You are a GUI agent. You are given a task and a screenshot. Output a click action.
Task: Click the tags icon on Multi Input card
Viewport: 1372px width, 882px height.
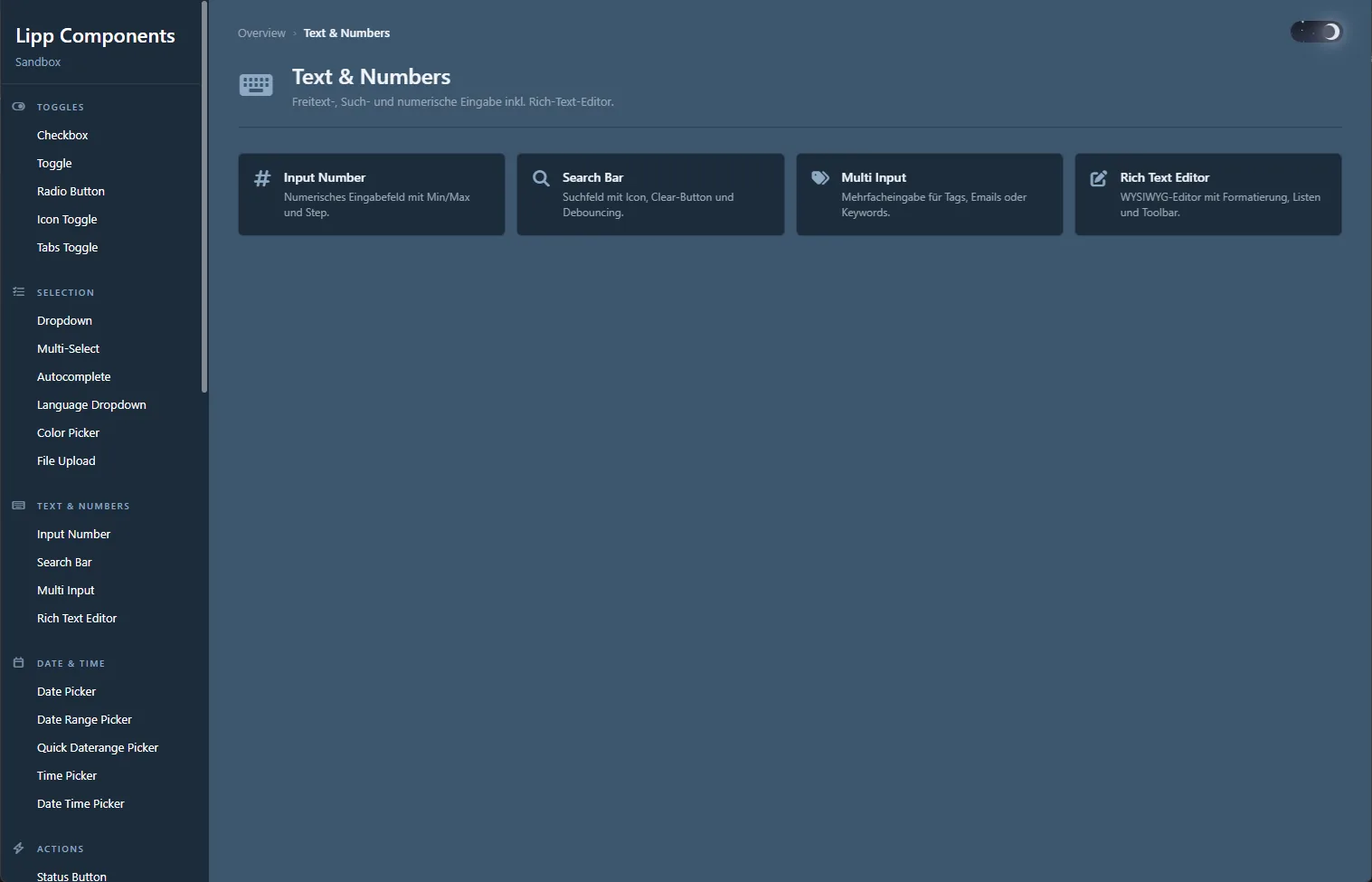coord(820,178)
